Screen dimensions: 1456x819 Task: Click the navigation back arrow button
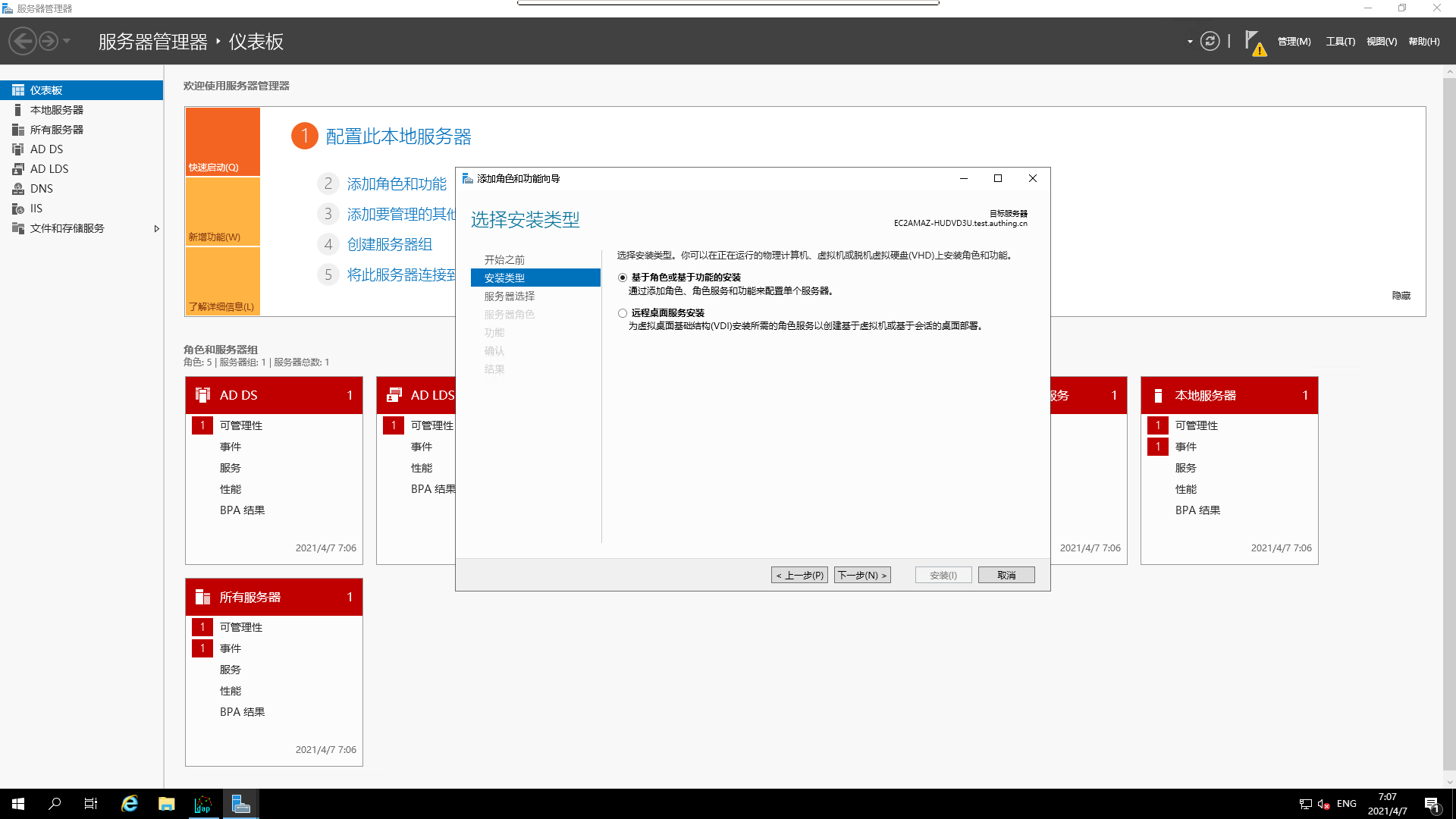pos(23,41)
